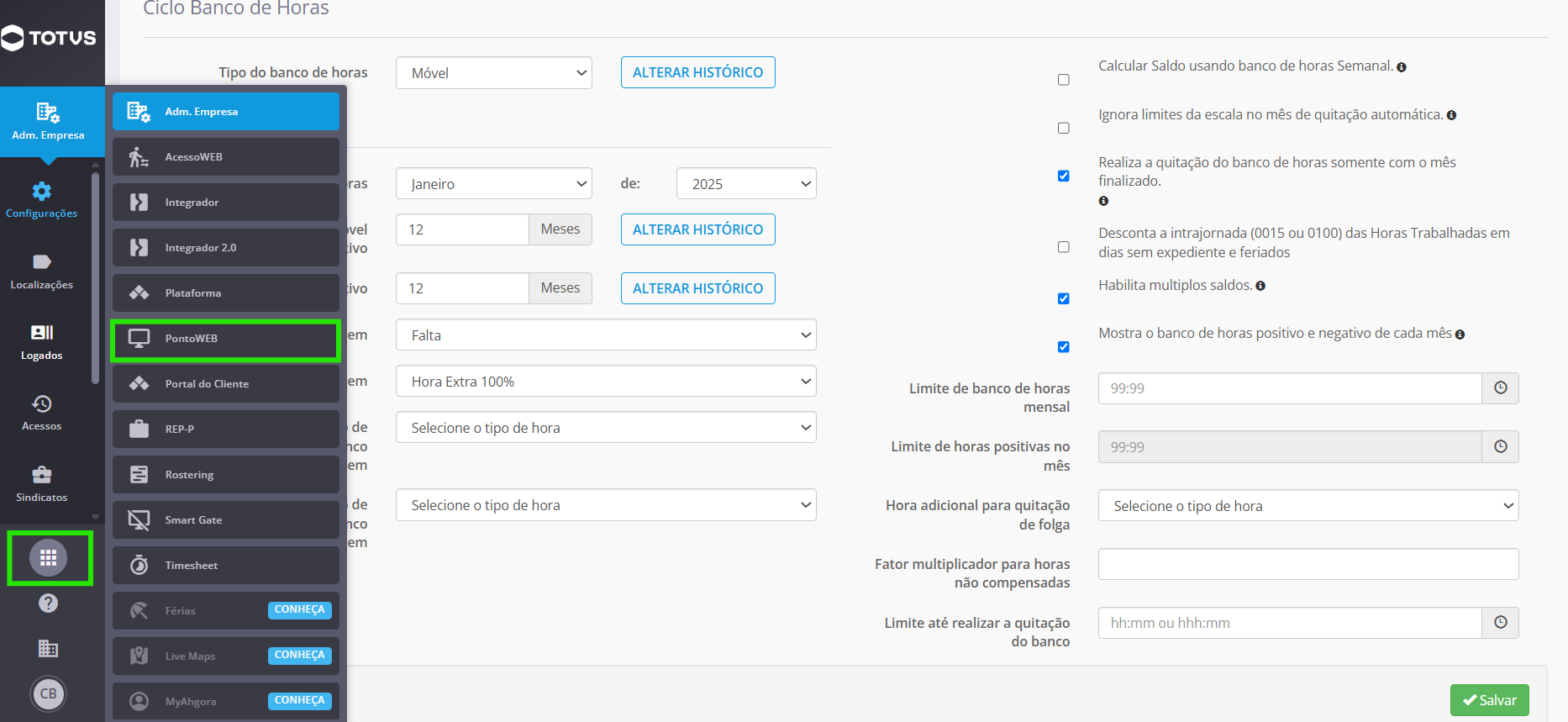Viewport: 1568px width, 722px height.
Task: Click the left sidebar scrollbar
Action: [x=95, y=277]
